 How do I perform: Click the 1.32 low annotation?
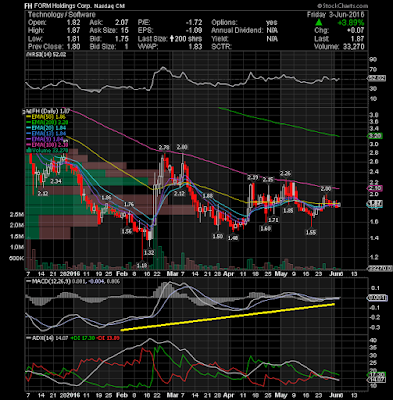[149, 253]
